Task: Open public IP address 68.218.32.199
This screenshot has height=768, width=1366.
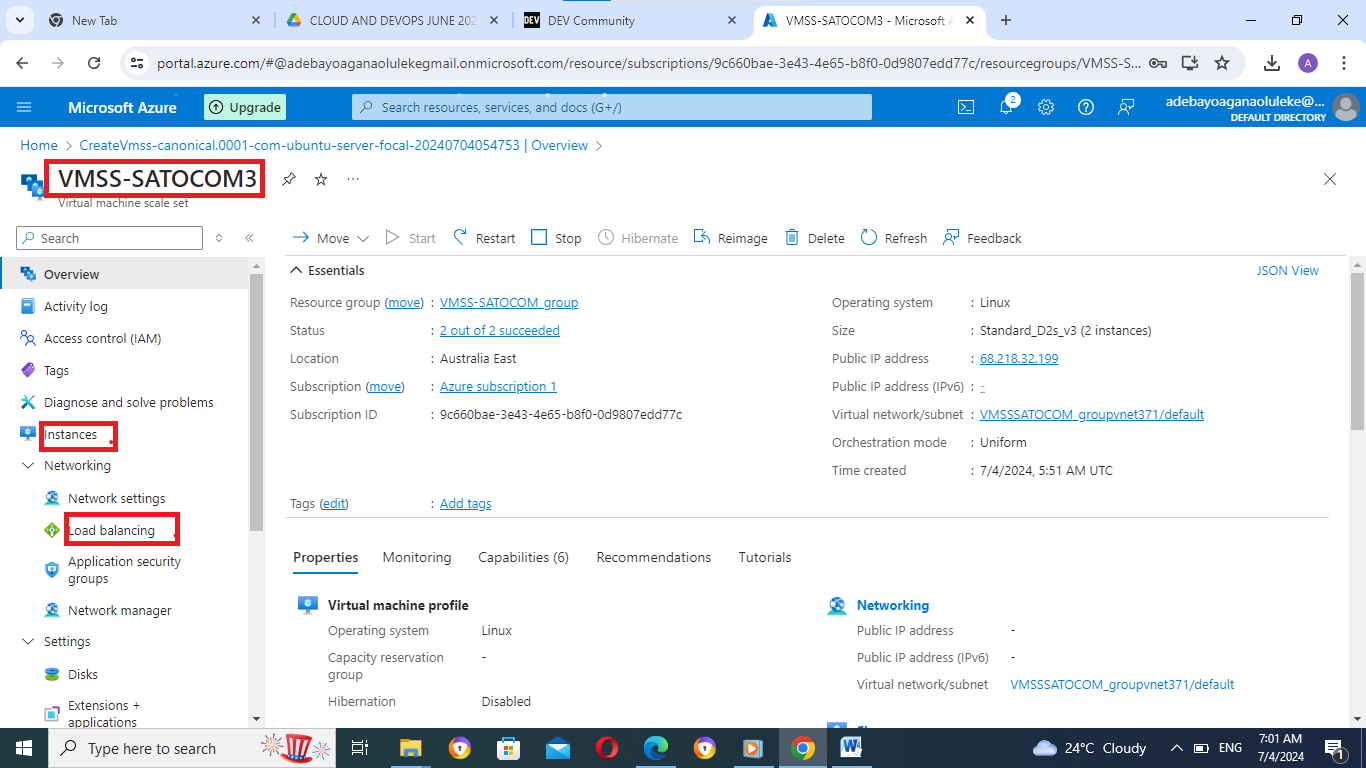Action: coord(1019,358)
